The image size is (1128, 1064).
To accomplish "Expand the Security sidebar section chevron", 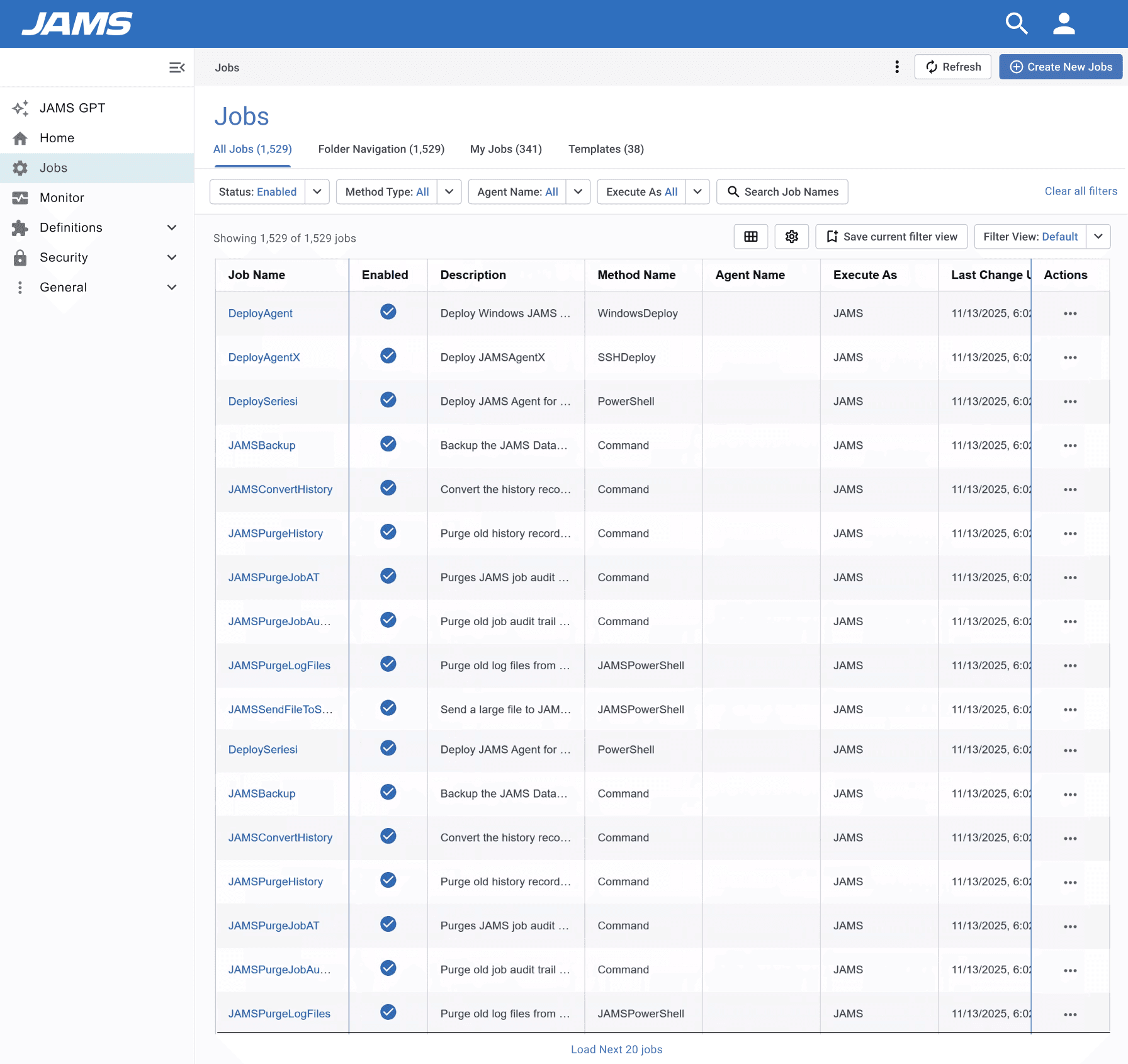I will tap(172, 258).
